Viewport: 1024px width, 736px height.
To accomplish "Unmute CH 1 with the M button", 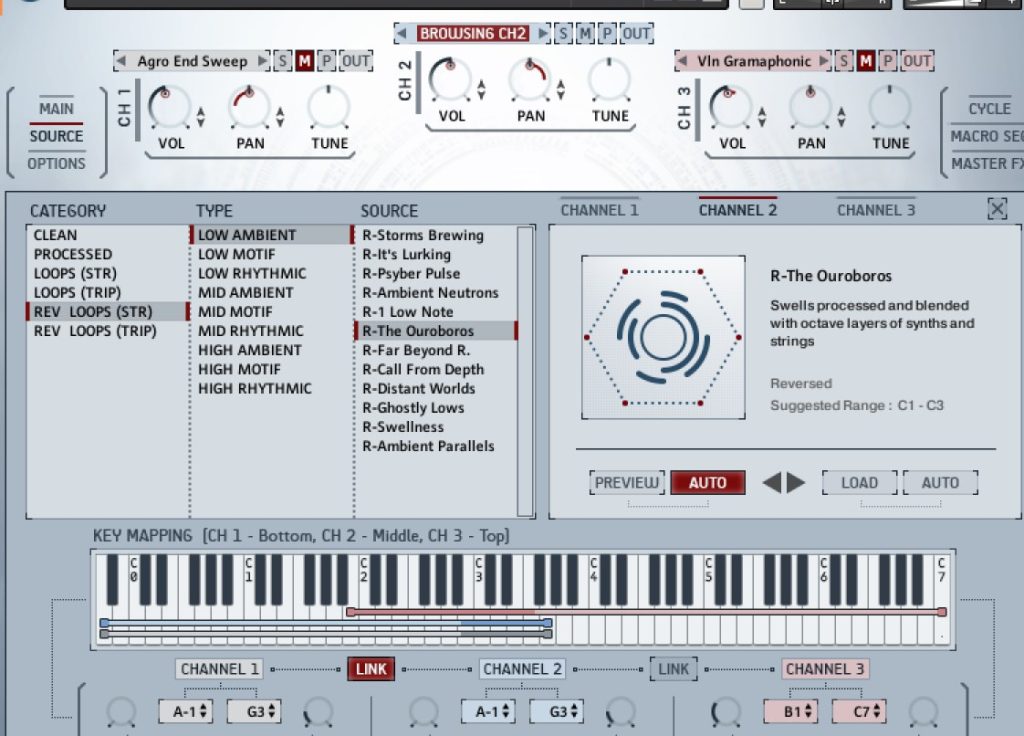I will click(x=304, y=62).
